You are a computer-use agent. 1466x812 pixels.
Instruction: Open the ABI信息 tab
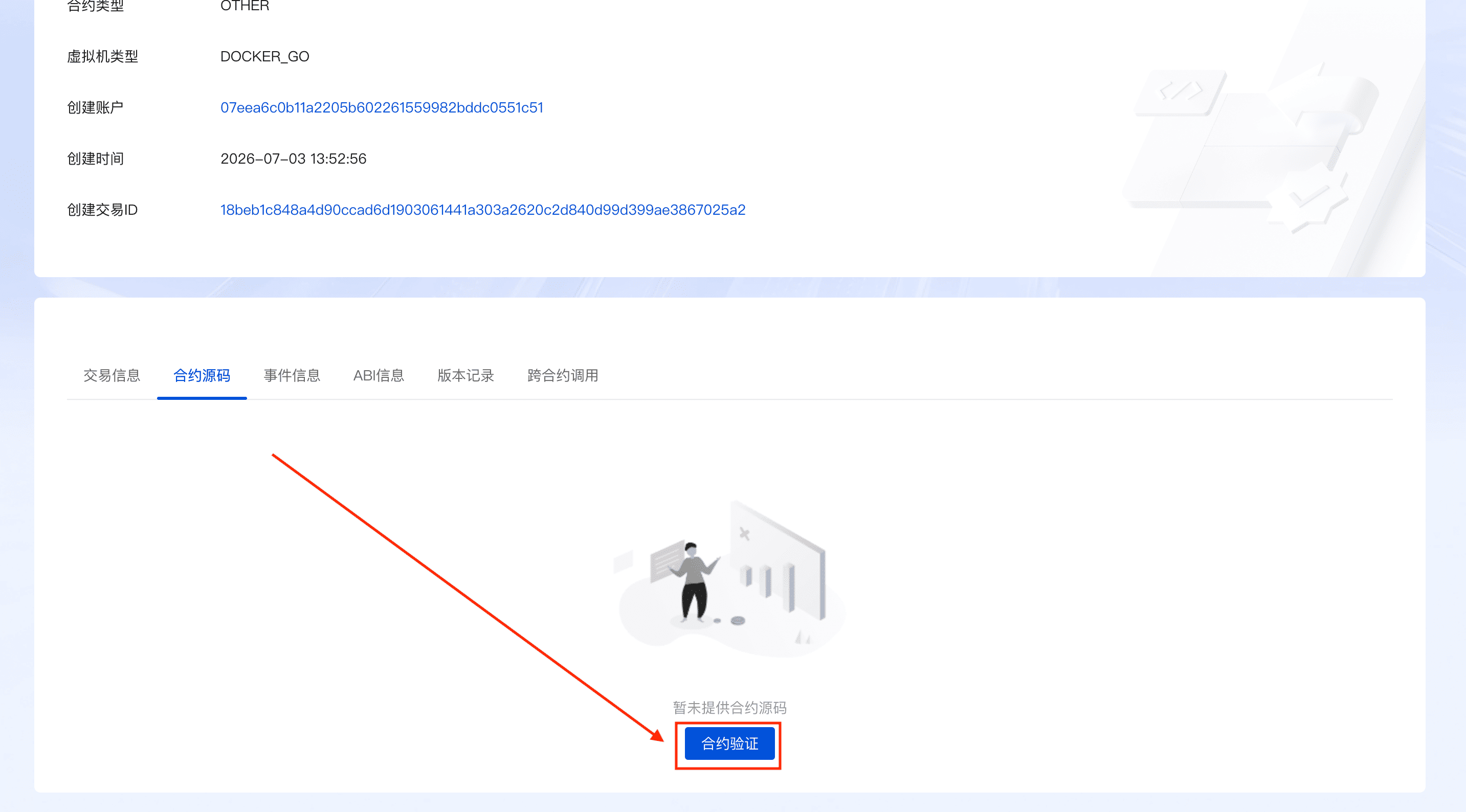coord(379,375)
